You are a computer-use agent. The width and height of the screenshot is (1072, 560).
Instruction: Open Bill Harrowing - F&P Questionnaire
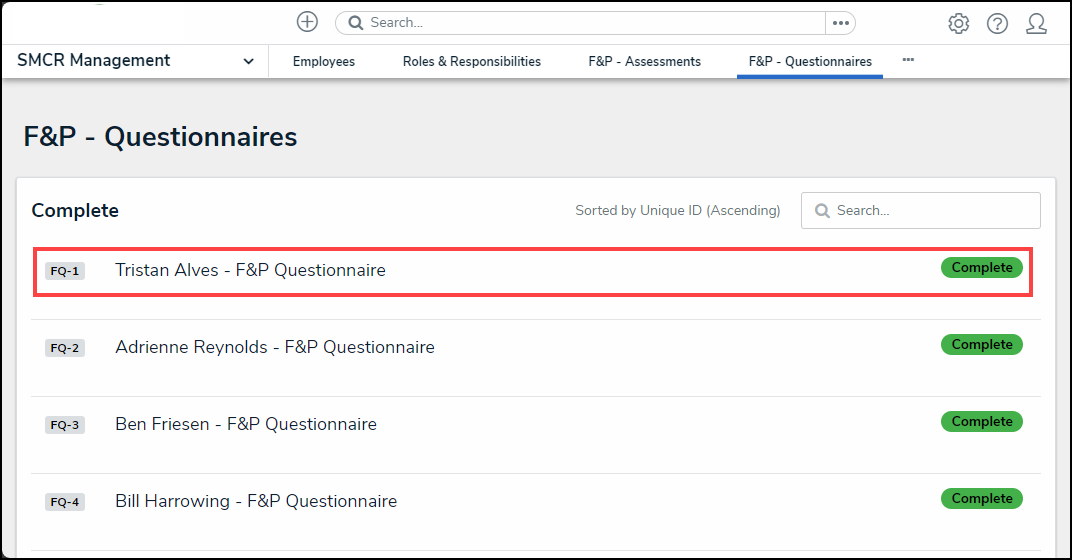[x=256, y=501]
